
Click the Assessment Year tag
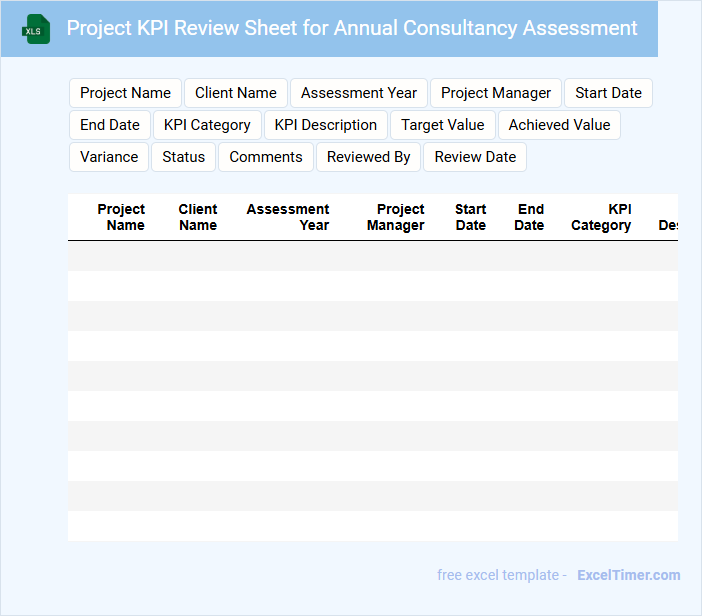(x=359, y=93)
